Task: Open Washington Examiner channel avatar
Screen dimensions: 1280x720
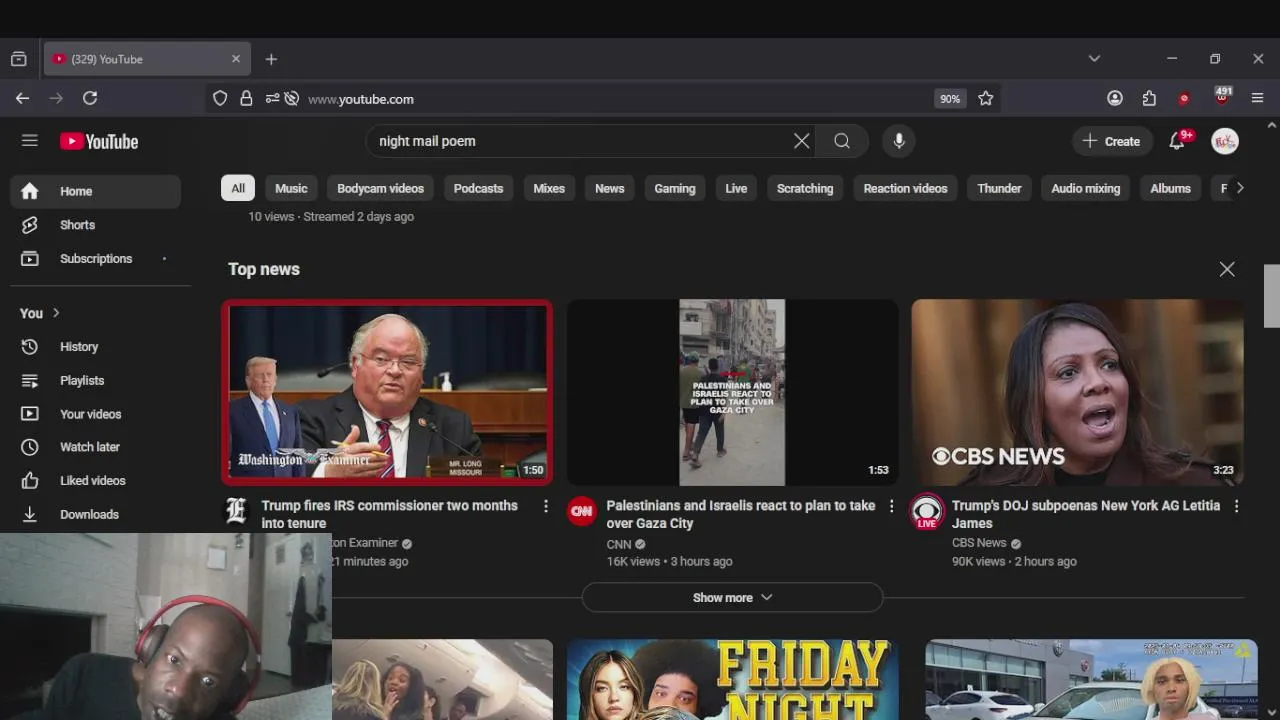Action: point(236,512)
